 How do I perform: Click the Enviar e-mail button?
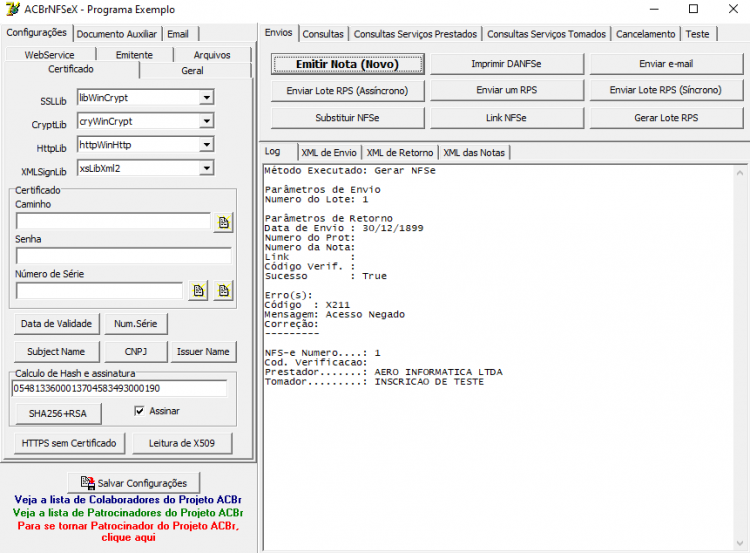[x=666, y=64]
